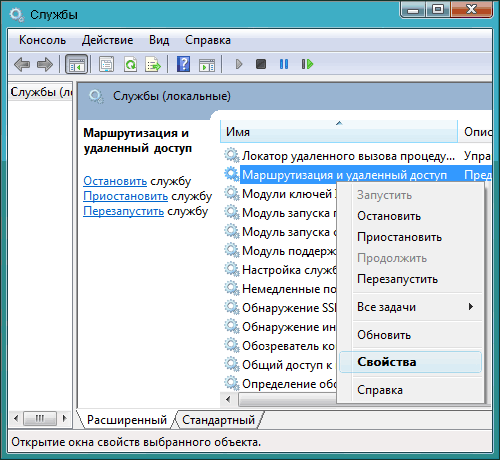The image size is (500, 460).
Task: Click gear icon of Локатор удаленного вызова row
Action: 232,155
